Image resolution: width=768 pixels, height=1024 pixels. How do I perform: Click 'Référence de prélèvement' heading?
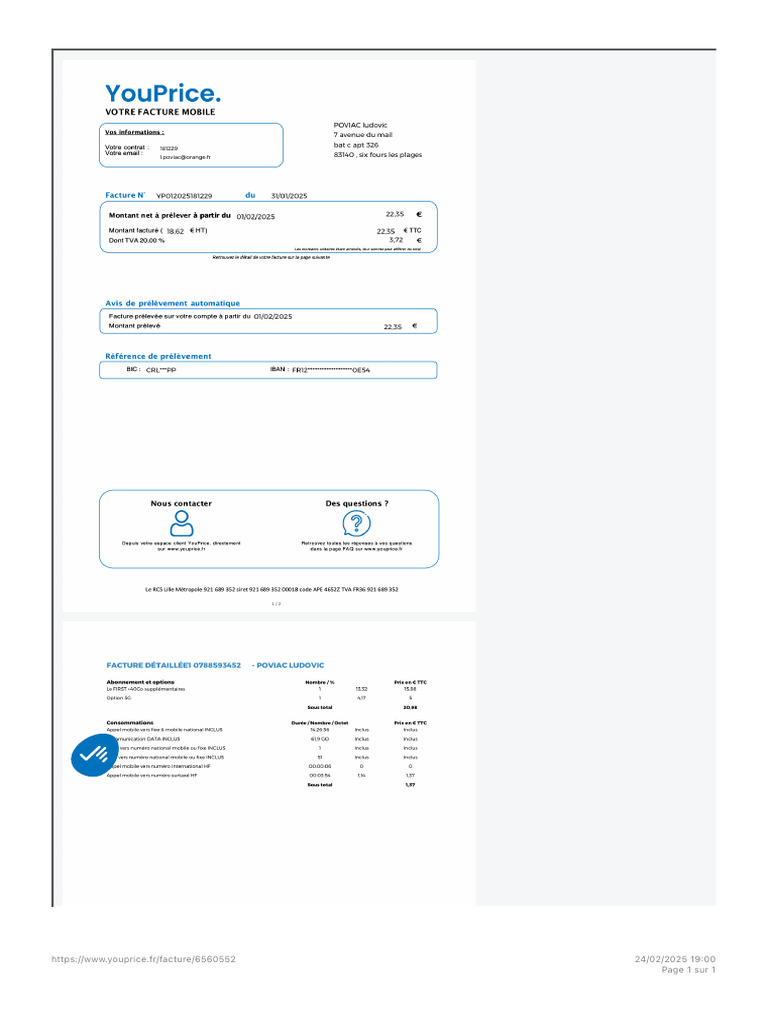coord(158,356)
